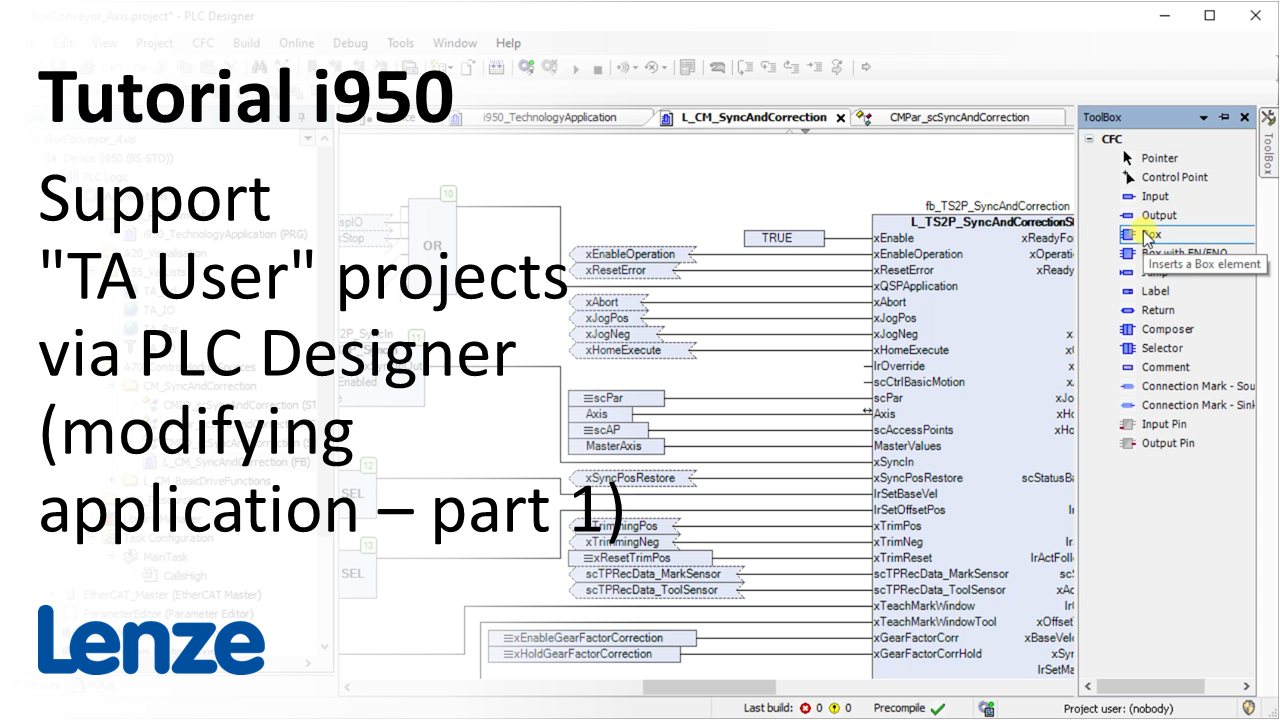The image size is (1280, 720).
Task: Switch to CMPar_scSyncAndCorrection tab
Action: [958, 117]
